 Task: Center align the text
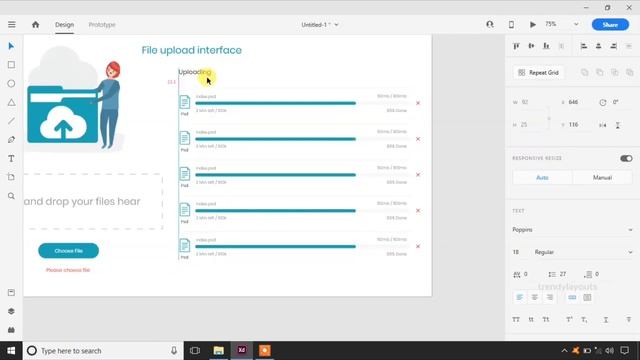(534, 297)
